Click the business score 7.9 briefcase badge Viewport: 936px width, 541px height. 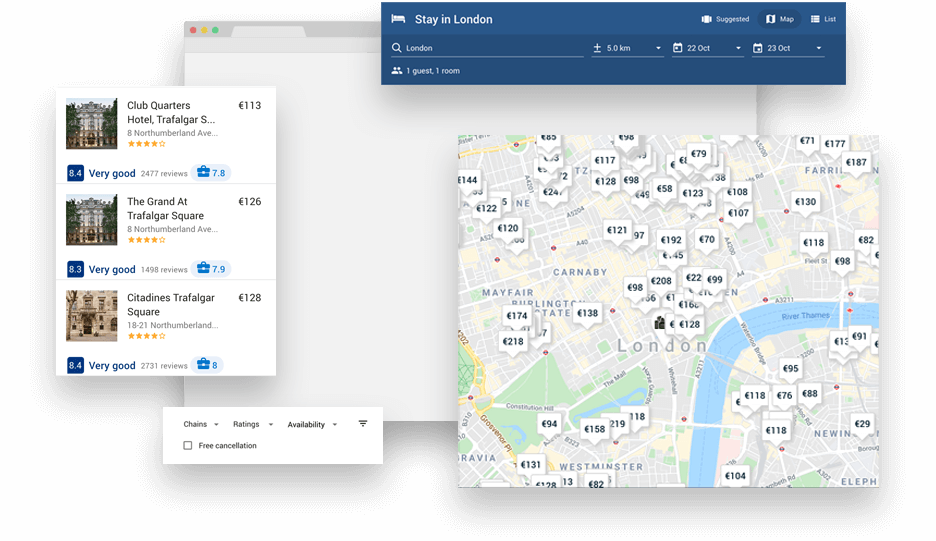pos(211,269)
